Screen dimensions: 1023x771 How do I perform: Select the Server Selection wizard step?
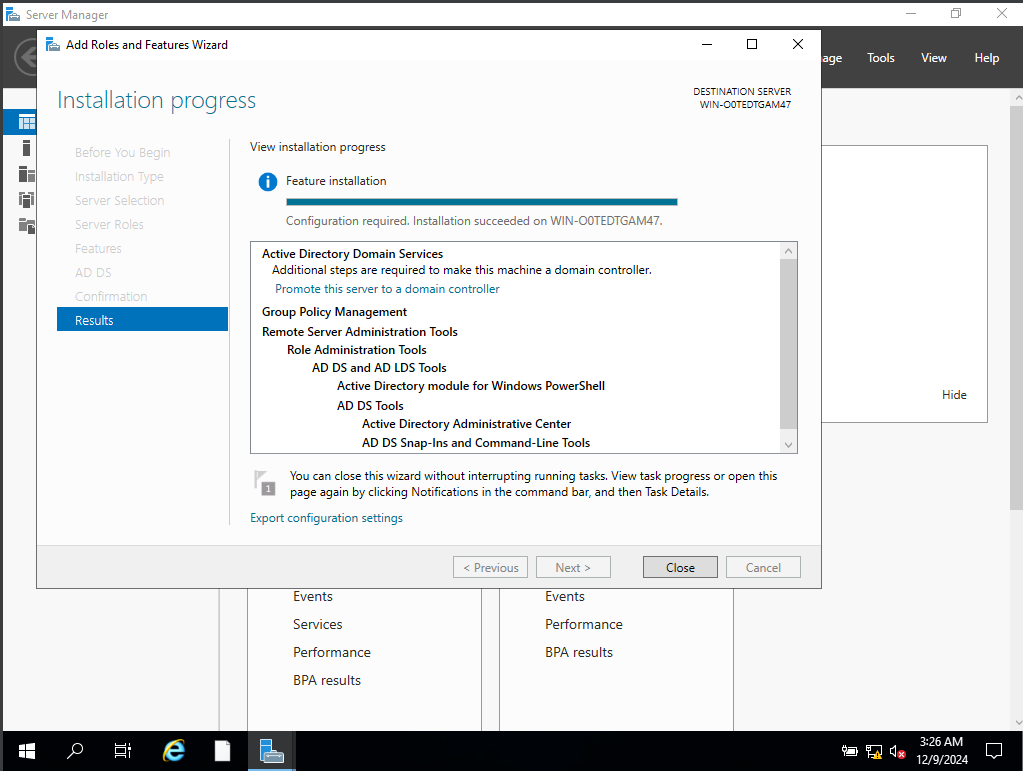(119, 200)
